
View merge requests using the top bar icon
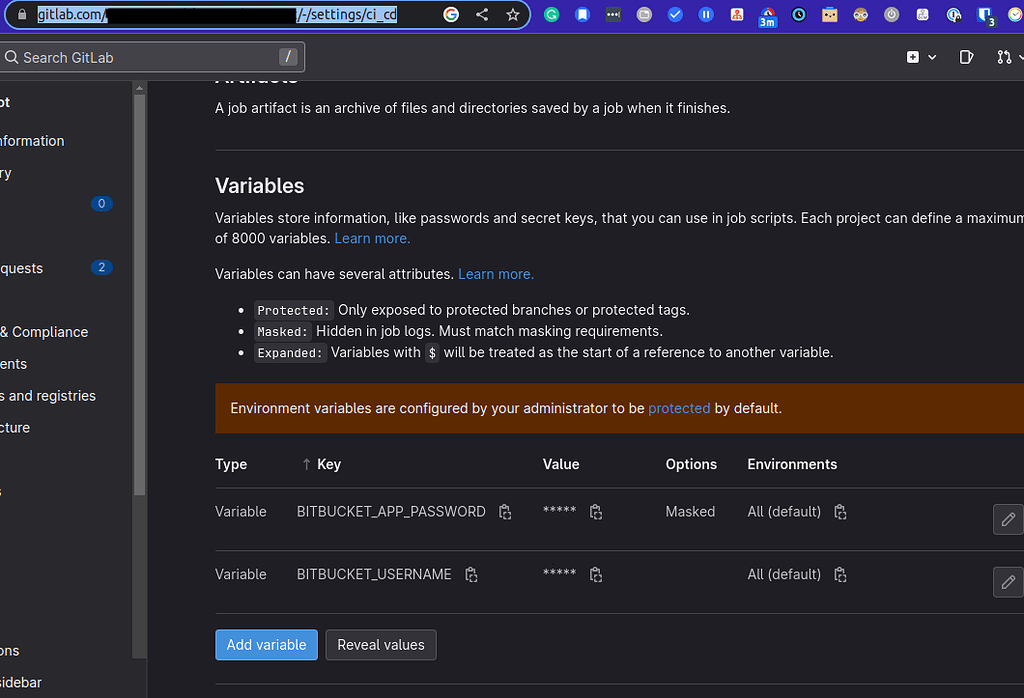pyautogui.click(x=1003, y=57)
